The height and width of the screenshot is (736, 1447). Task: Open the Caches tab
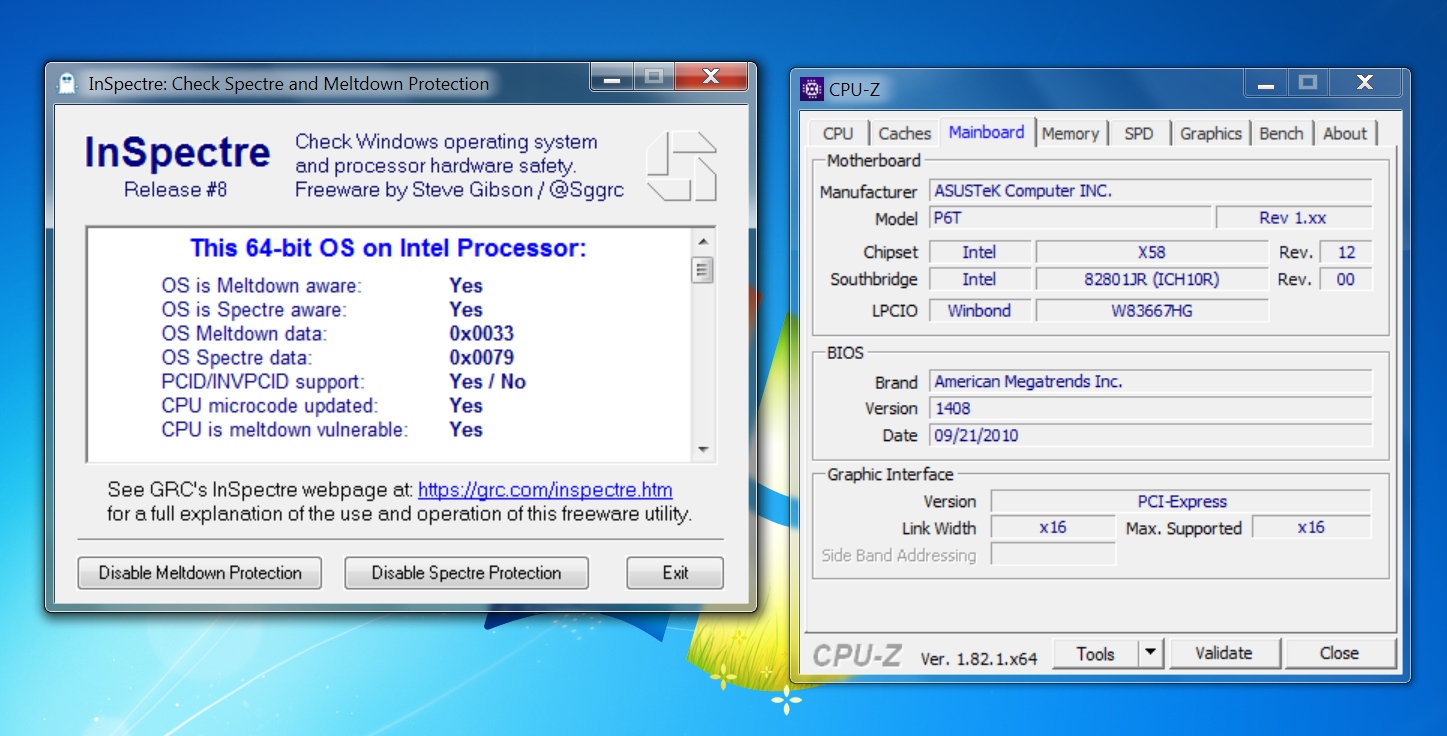pyautogui.click(x=905, y=133)
